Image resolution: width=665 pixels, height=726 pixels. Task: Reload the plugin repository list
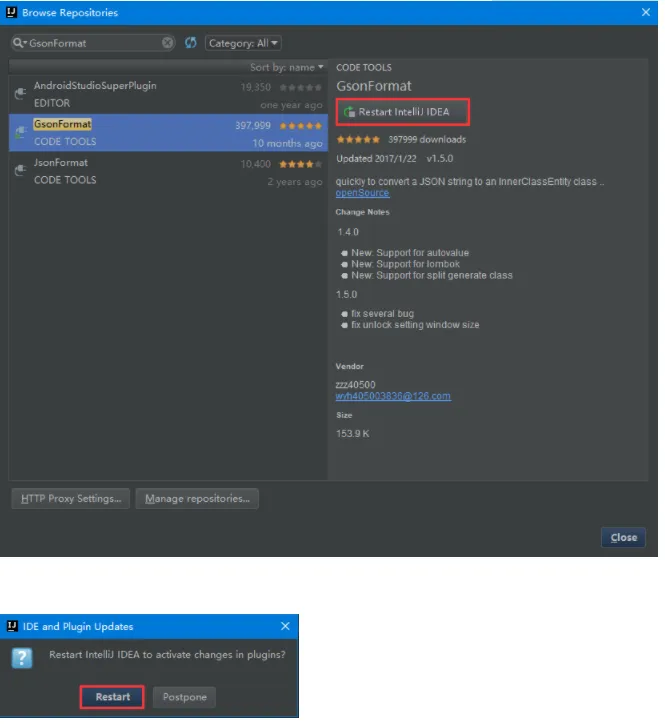(190, 43)
